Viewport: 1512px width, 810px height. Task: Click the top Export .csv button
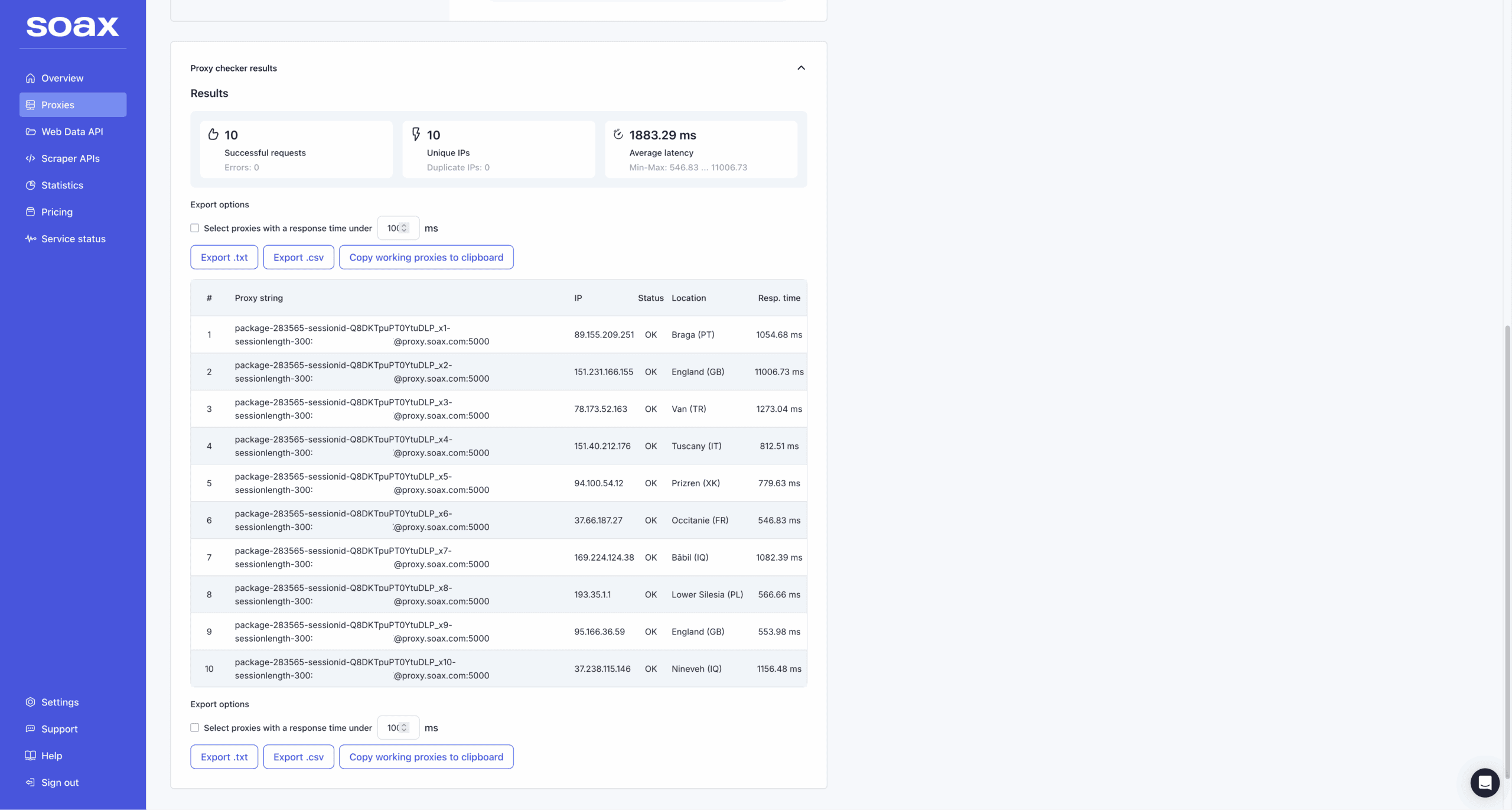point(298,258)
